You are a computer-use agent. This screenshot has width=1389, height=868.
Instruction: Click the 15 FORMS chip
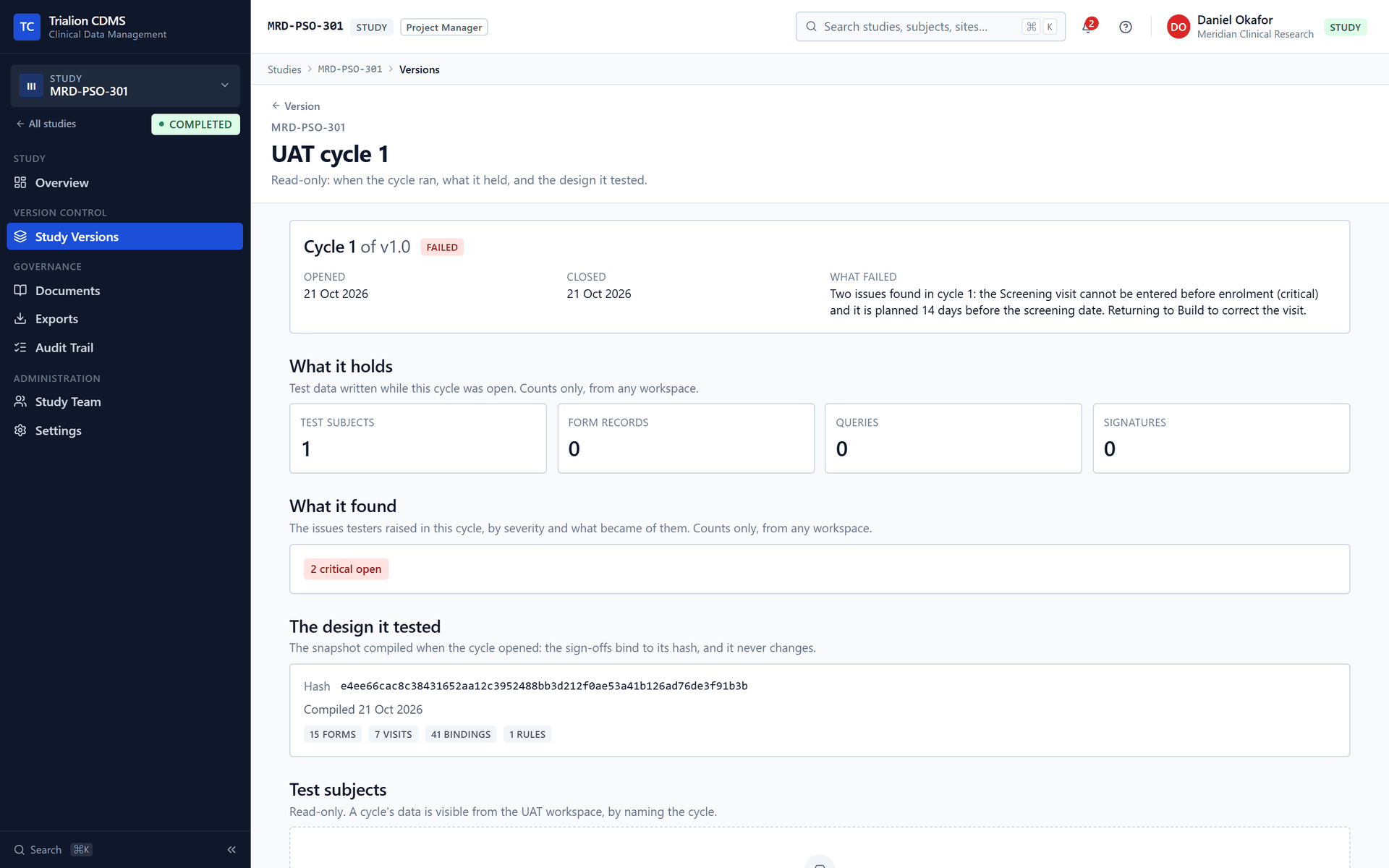pyautogui.click(x=333, y=734)
